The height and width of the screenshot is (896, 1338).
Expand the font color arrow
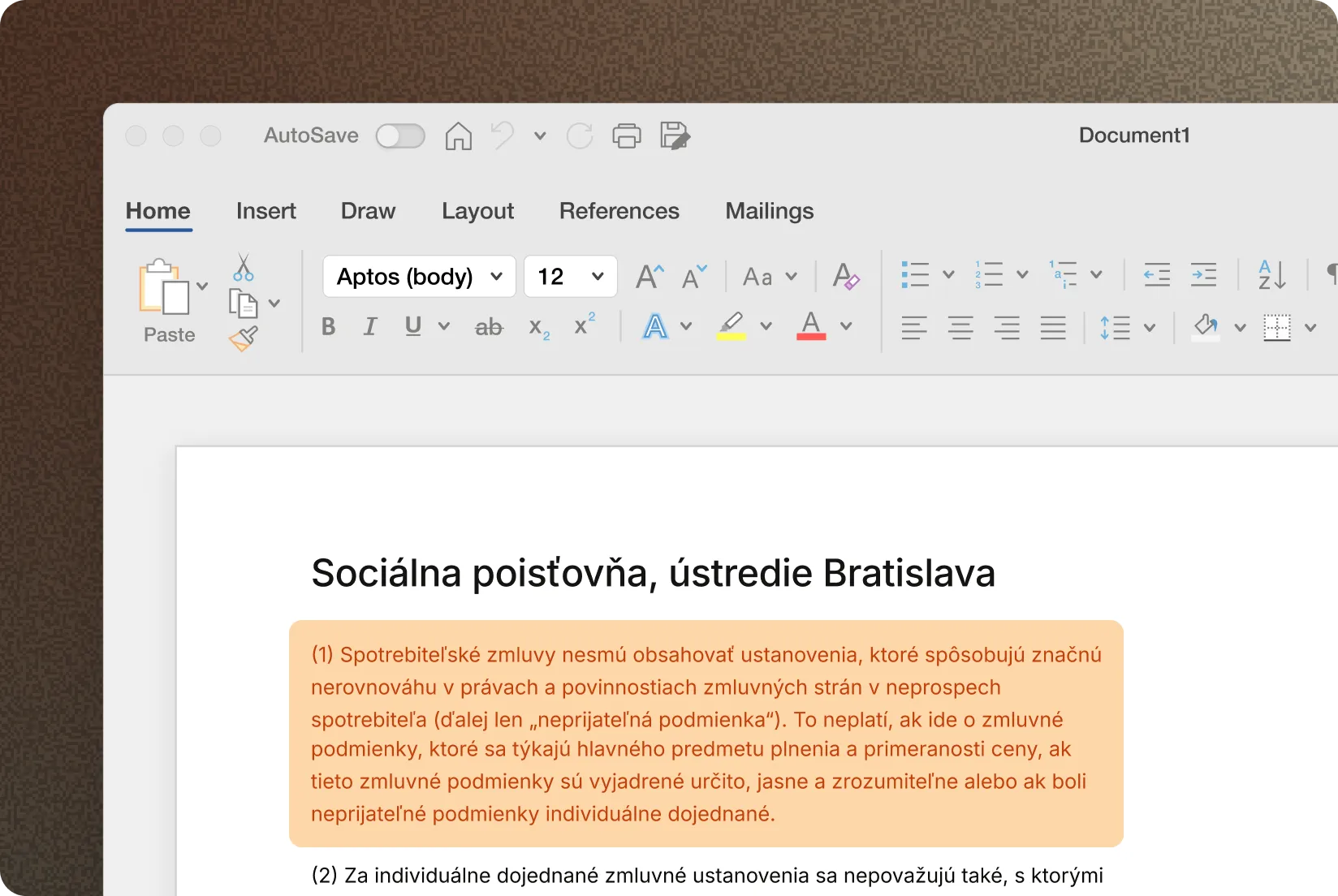(846, 326)
